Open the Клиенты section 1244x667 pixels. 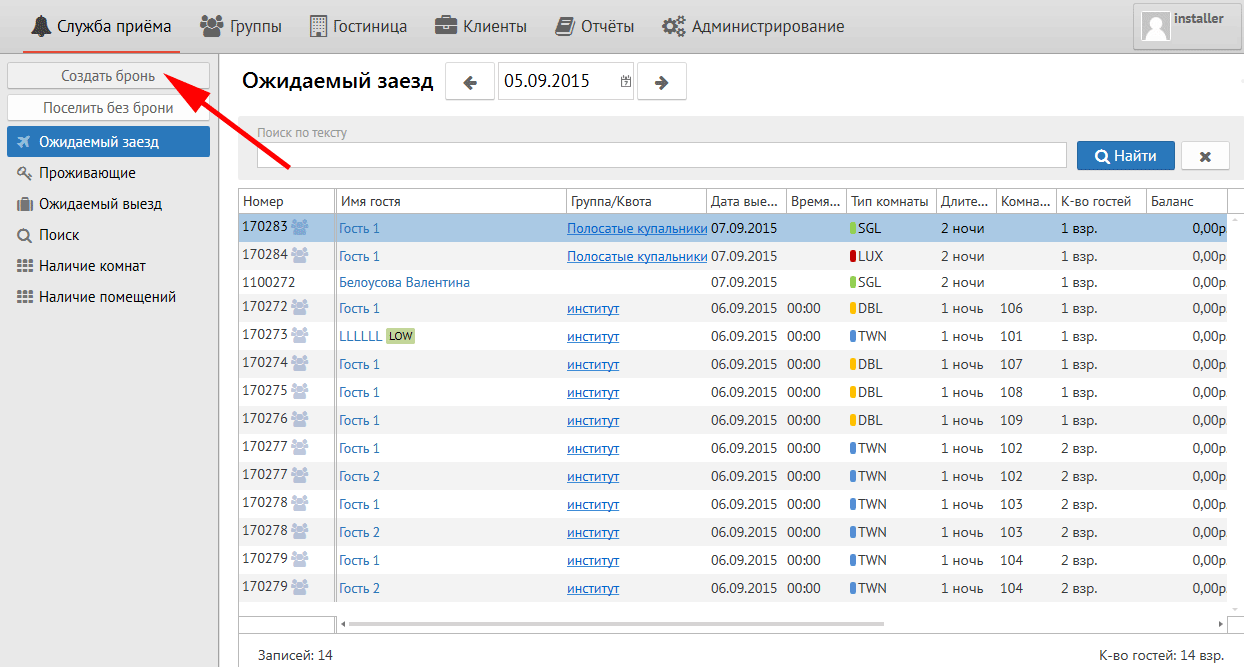pos(480,26)
